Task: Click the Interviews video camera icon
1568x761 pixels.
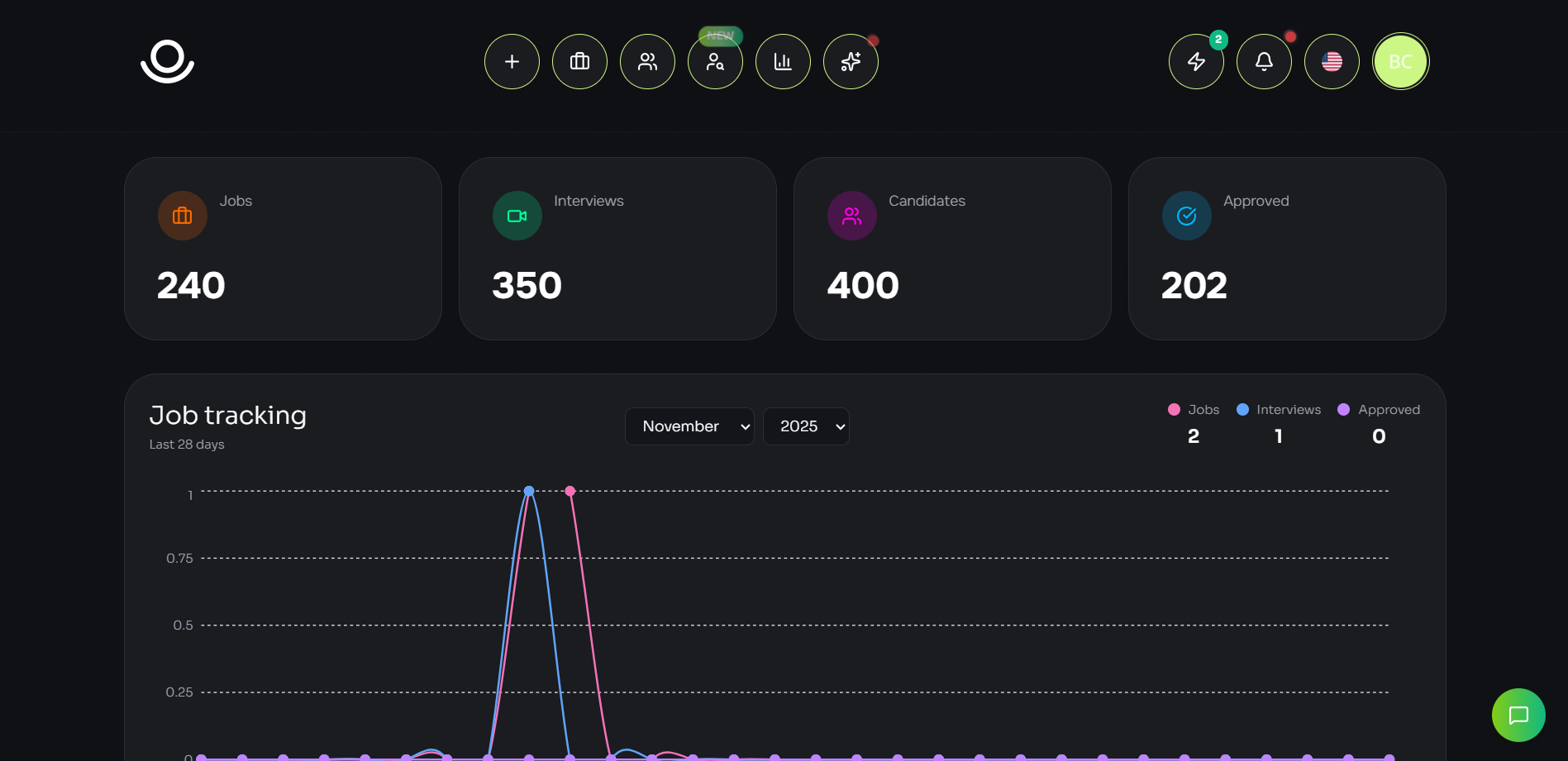Action: pos(517,216)
